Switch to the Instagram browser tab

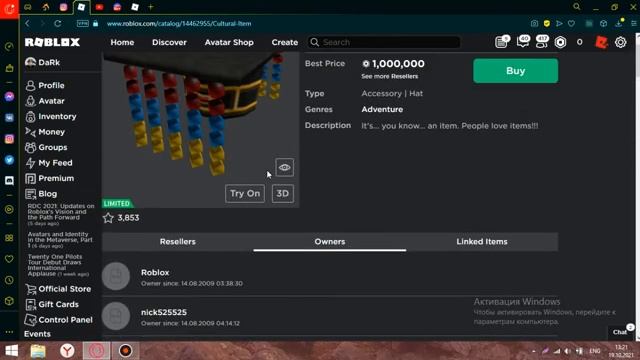click(63, 7)
